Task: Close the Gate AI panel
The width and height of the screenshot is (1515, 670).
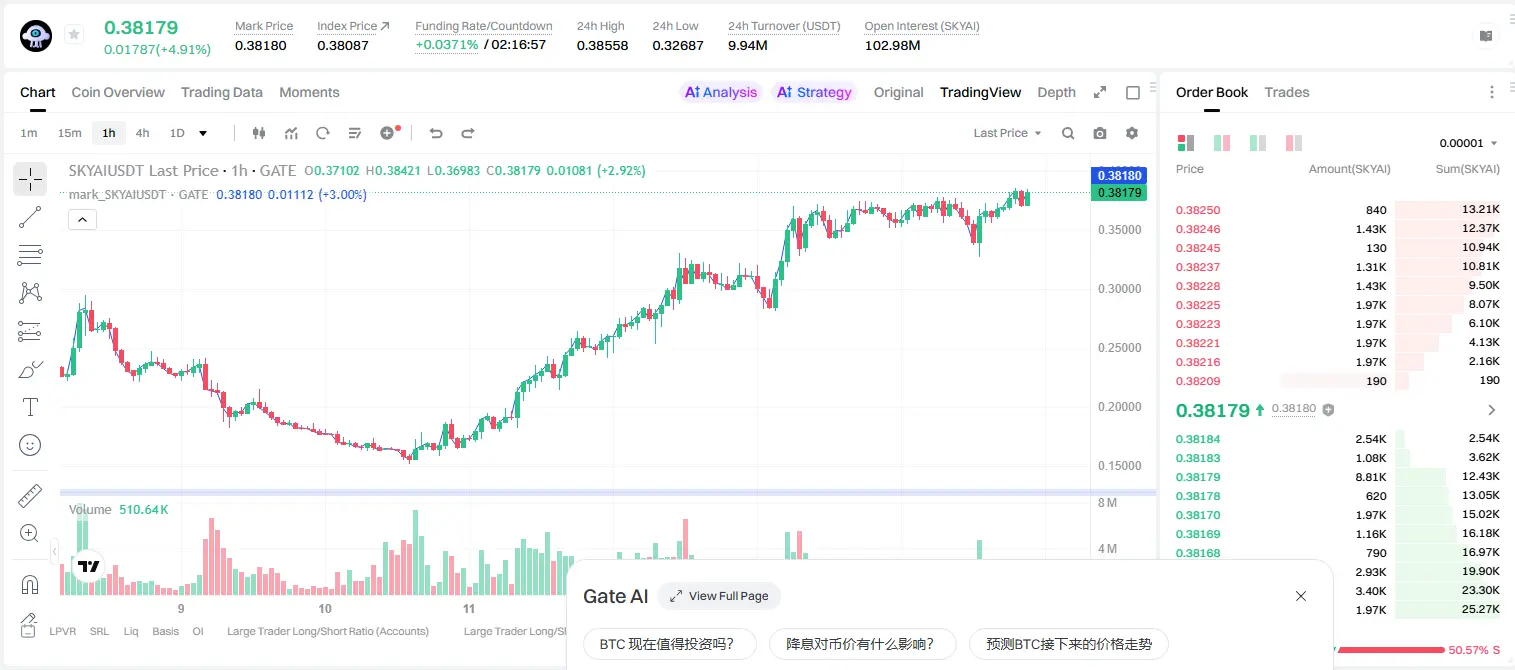Action: point(1301,596)
